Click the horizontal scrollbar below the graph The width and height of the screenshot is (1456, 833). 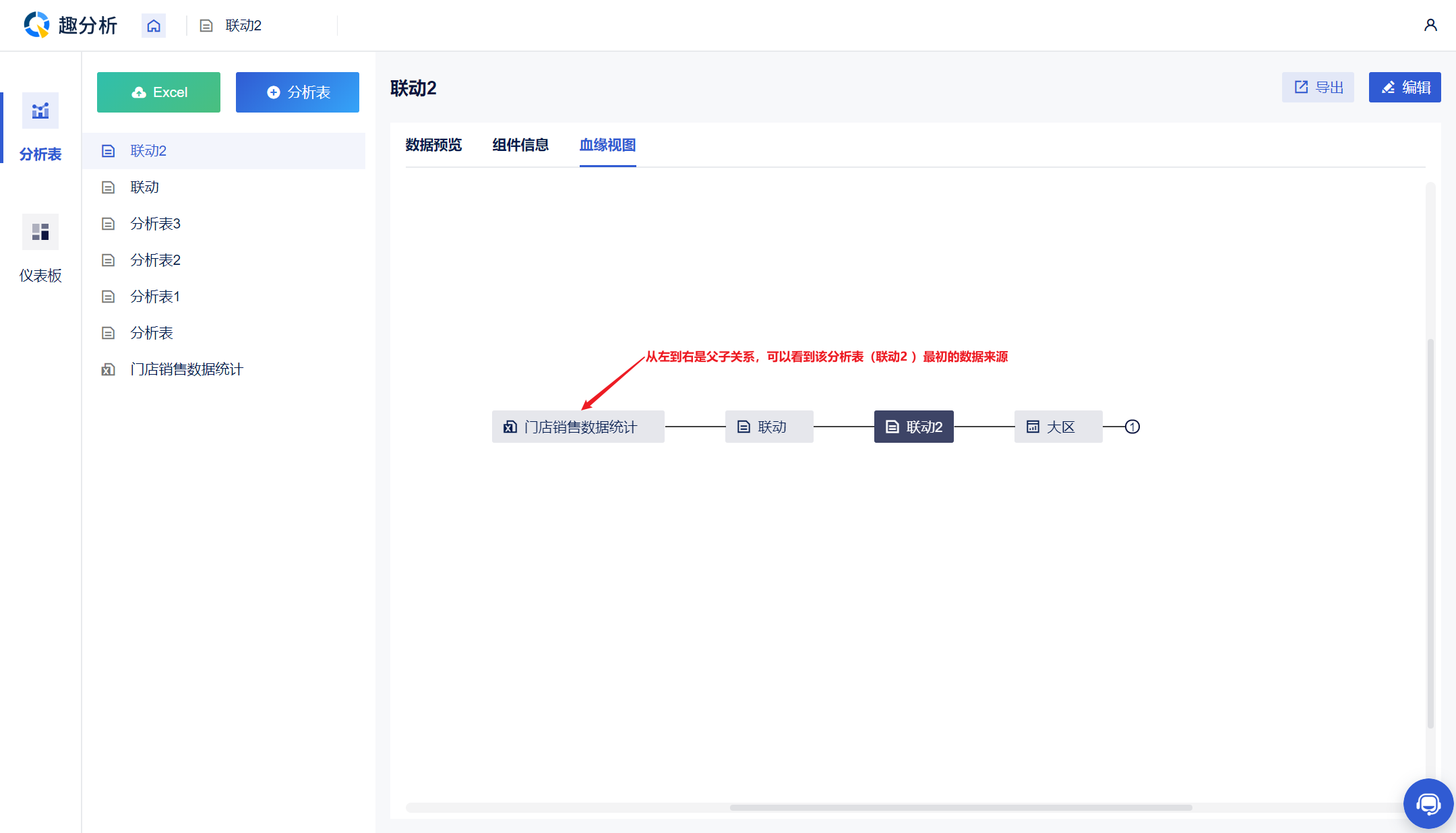961,807
